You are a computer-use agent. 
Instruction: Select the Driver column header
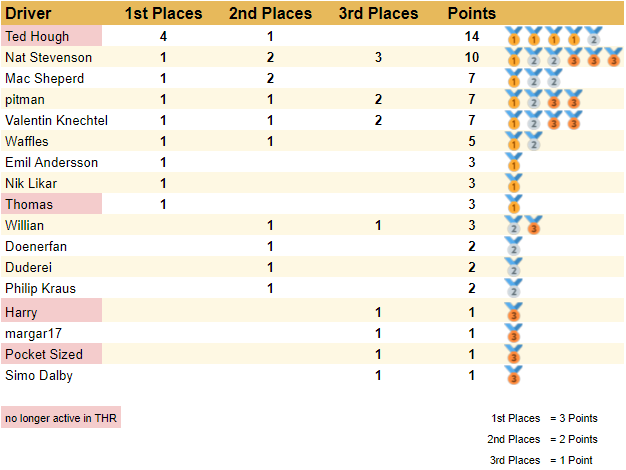(x=29, y=14)
